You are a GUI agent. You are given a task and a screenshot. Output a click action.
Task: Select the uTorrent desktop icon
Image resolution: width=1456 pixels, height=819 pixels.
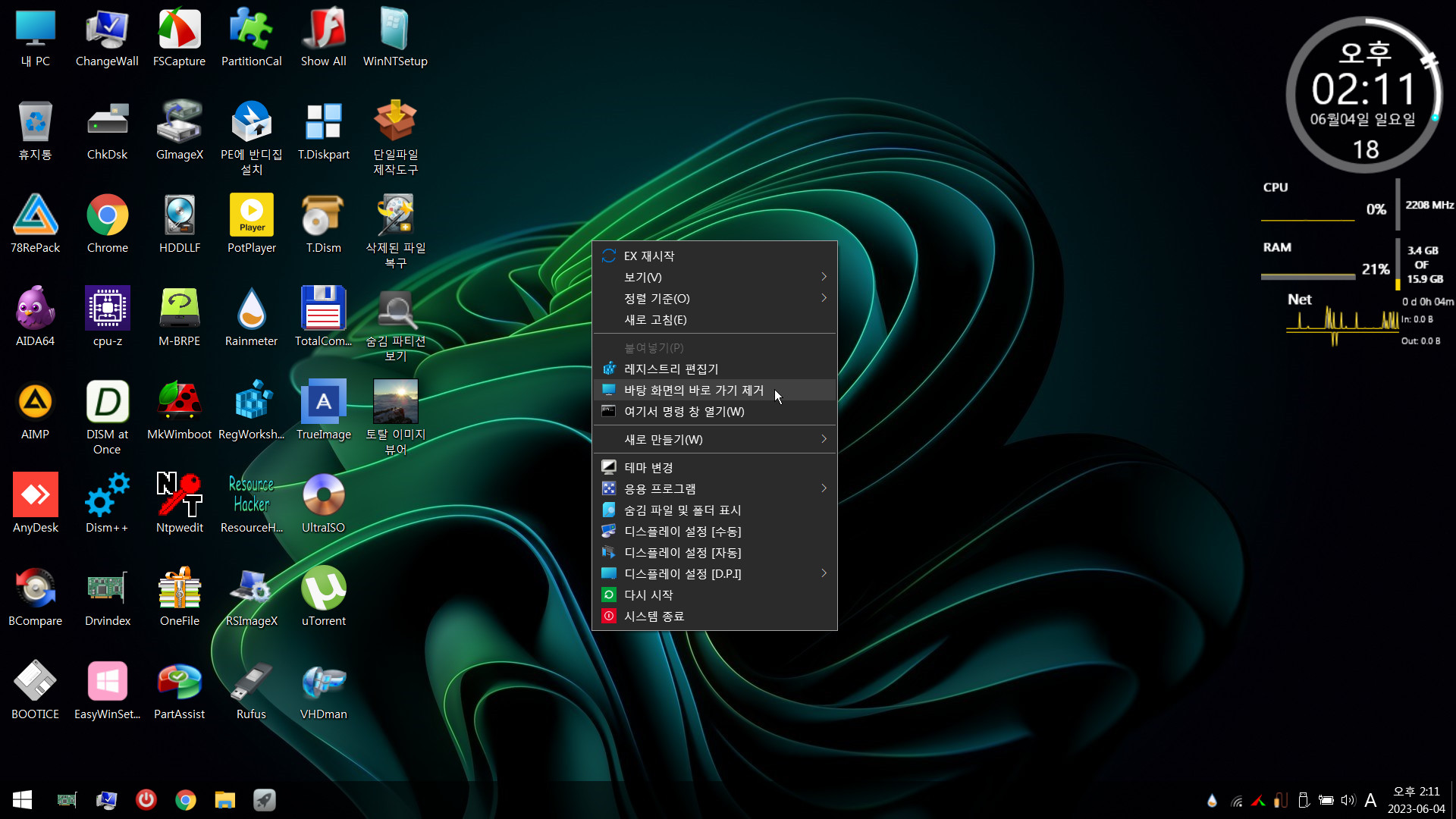(x=324, y=598)
